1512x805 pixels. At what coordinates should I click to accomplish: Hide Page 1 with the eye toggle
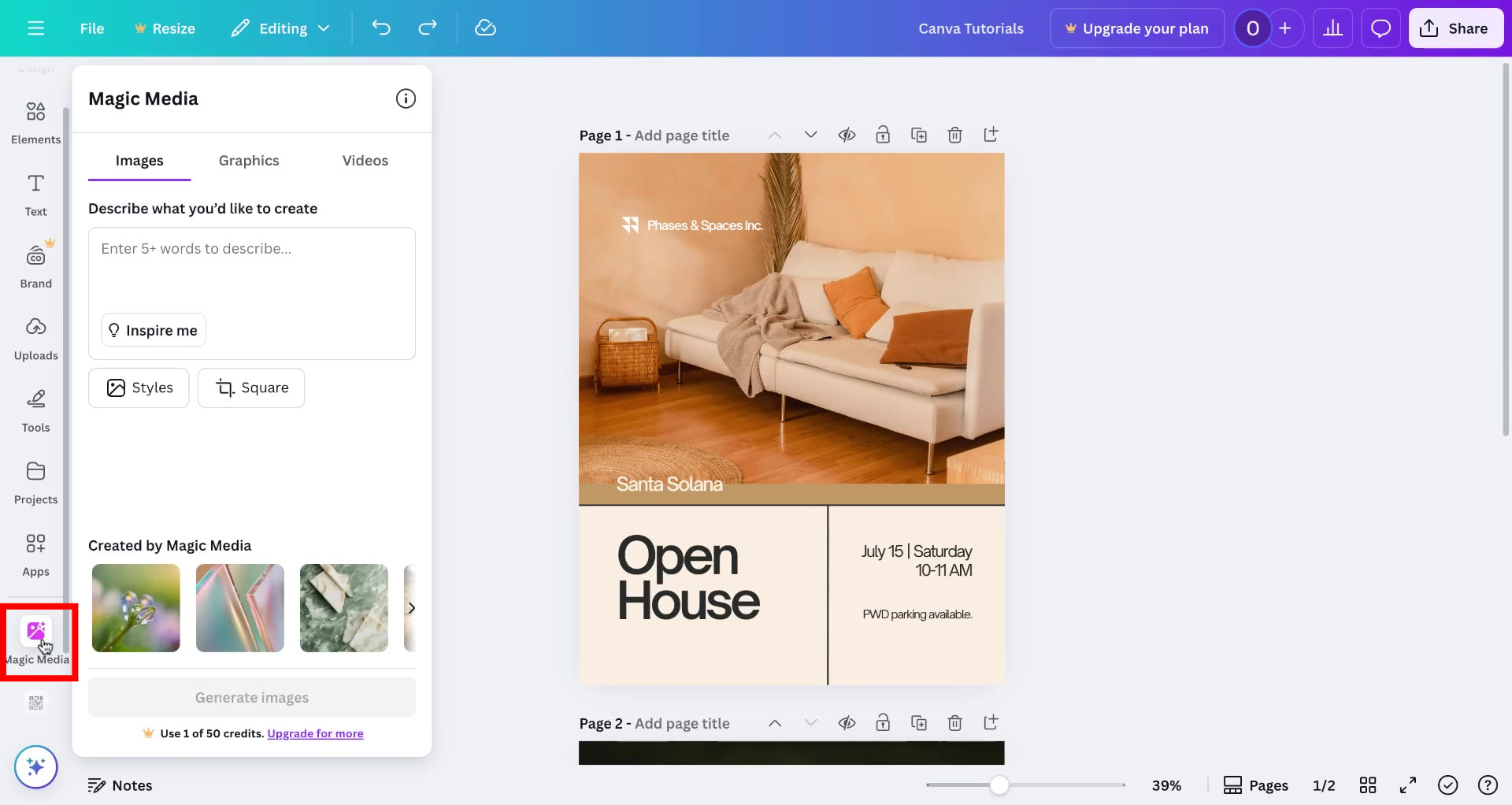click(x=847, y=135)
